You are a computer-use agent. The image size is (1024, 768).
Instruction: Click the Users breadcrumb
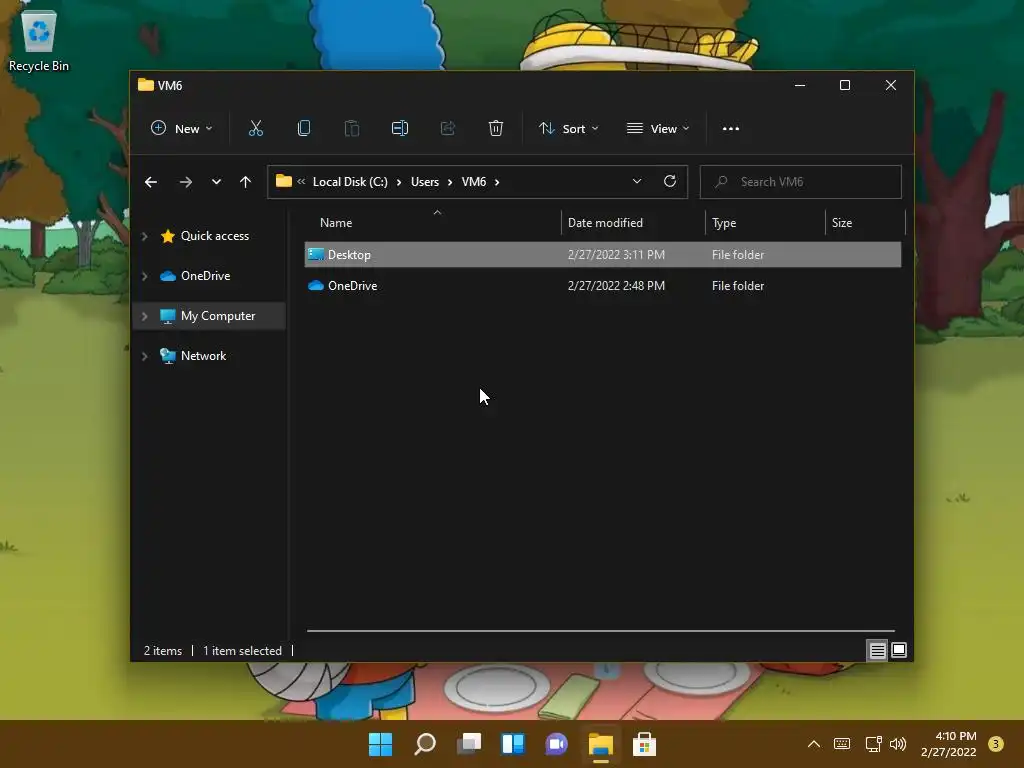point(424,182)
